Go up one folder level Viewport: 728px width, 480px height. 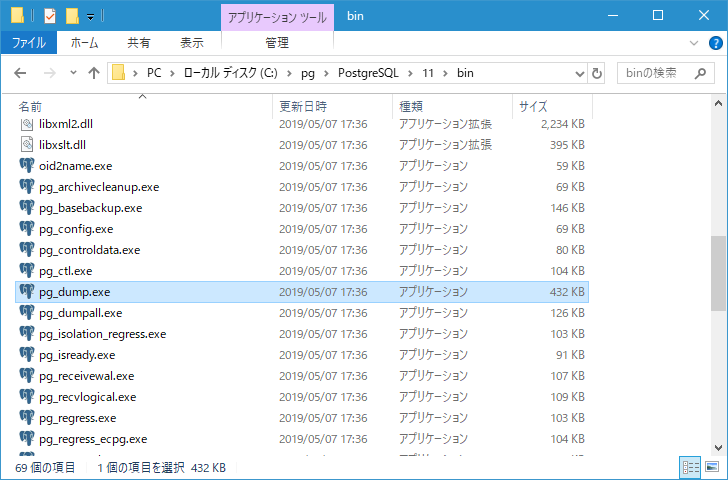pyautogui.click(x=94, y=73)
